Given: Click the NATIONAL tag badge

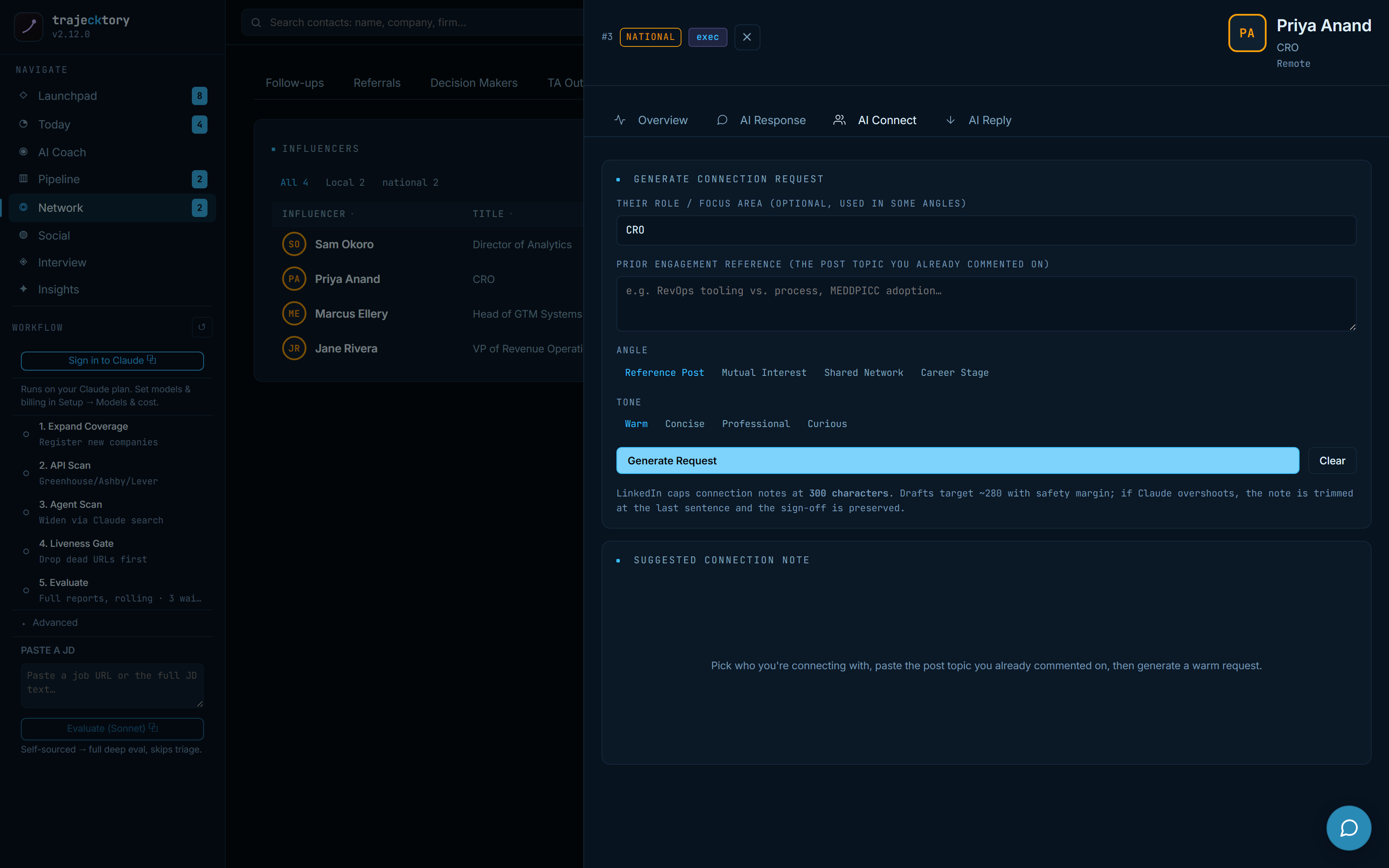Looking at the screenshot, I should pos(650,37).
